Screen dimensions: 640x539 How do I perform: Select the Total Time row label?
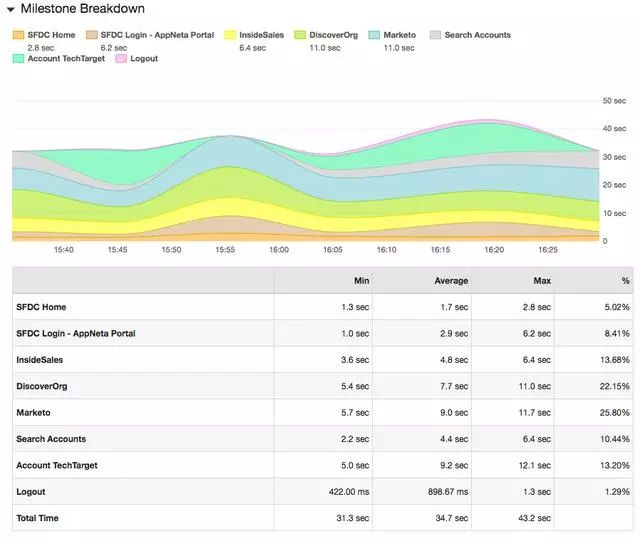point(37,518)
